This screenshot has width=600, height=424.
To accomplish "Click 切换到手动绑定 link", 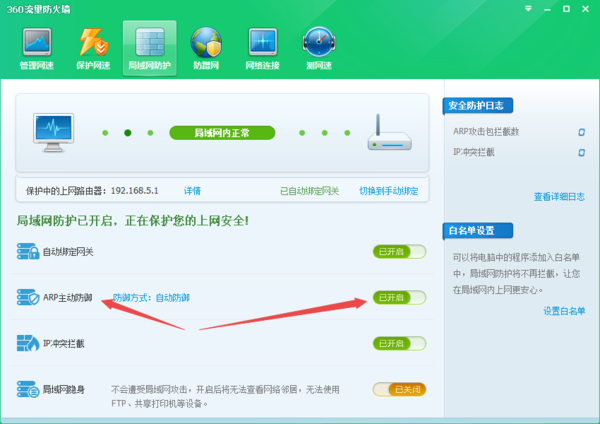I will pos(389,190).
